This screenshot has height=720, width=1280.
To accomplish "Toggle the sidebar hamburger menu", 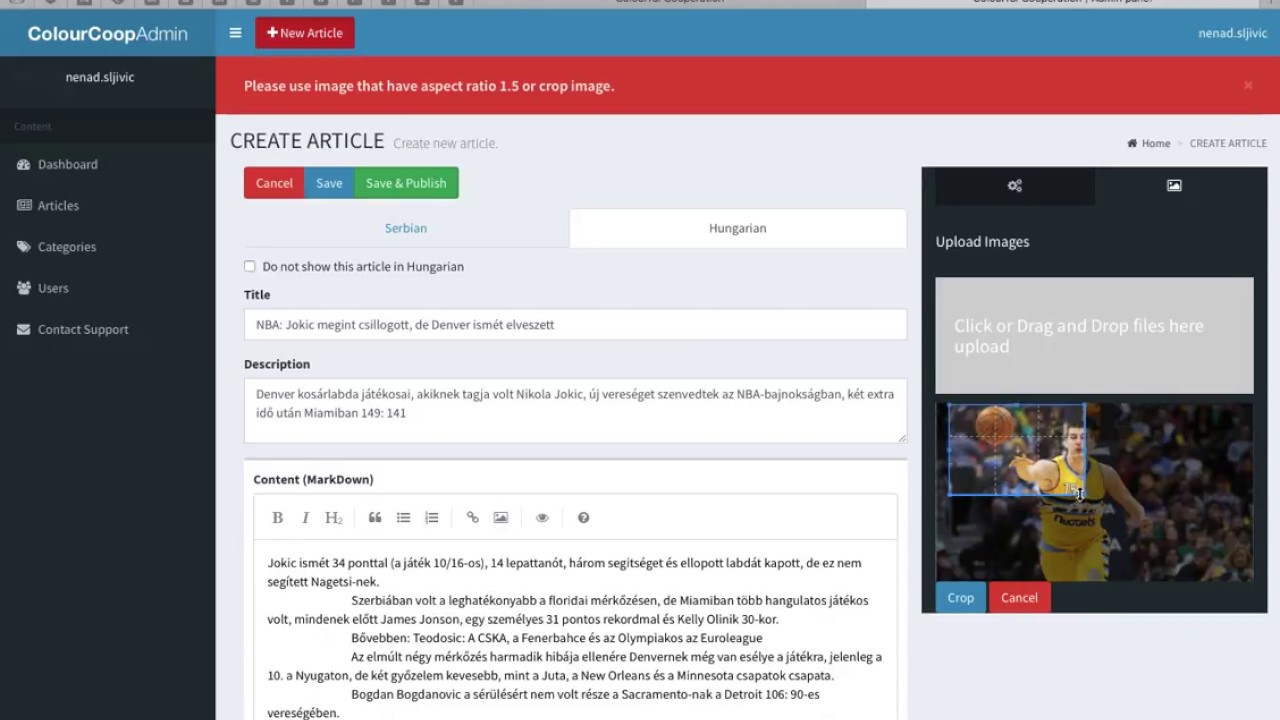I will point(235,33).
